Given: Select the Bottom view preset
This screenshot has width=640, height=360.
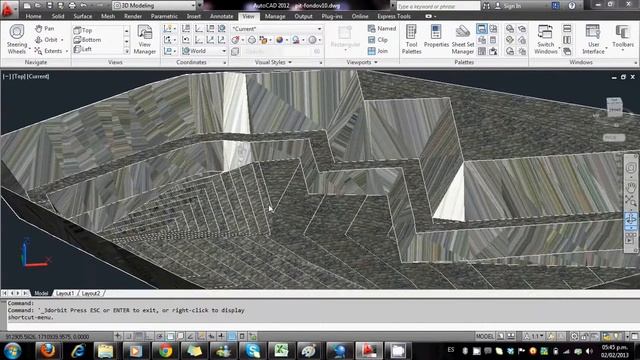Looking at the screenshot, I should (x=87, y=40).
